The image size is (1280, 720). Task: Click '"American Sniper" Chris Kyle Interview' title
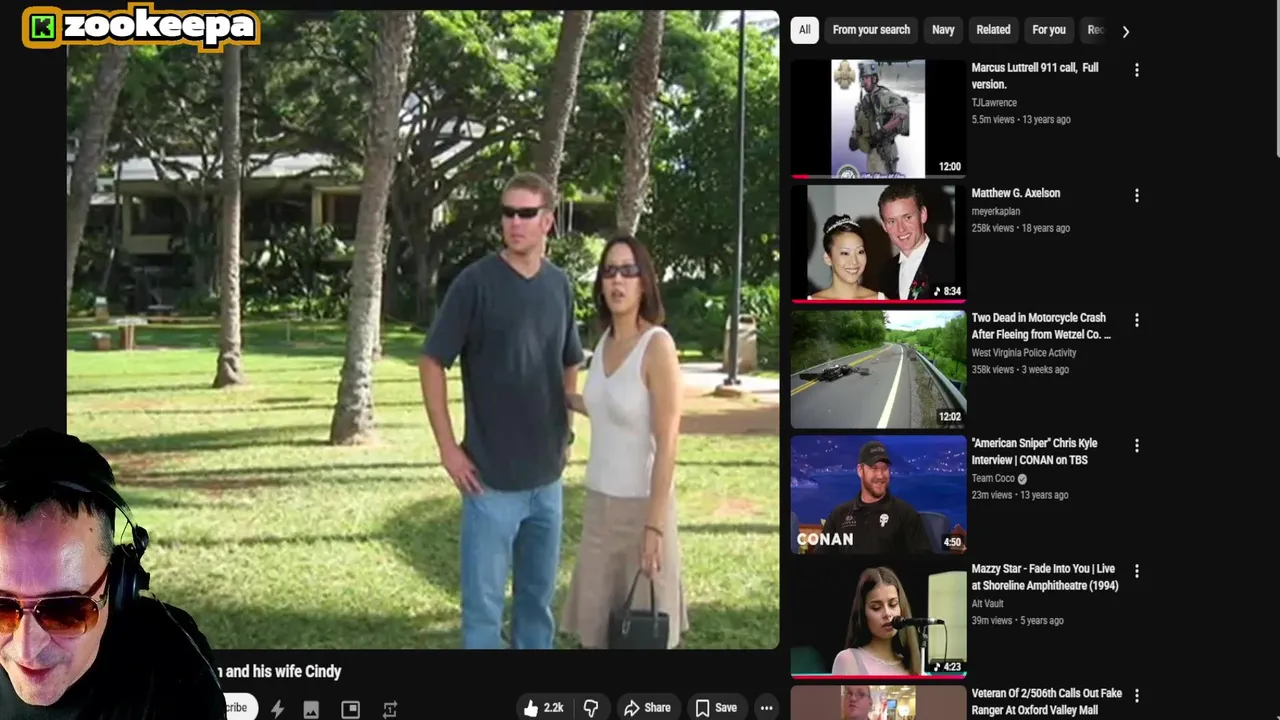(1034, 451)
